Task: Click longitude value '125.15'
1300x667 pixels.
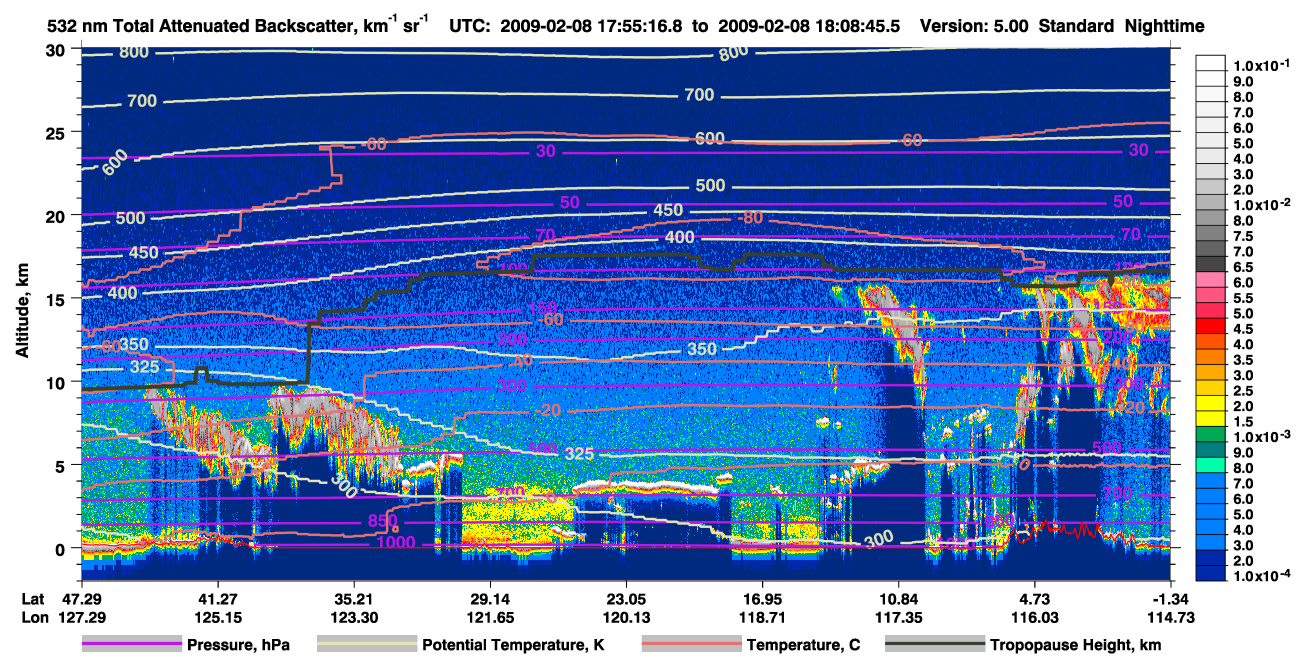Action: click(216, 618)
